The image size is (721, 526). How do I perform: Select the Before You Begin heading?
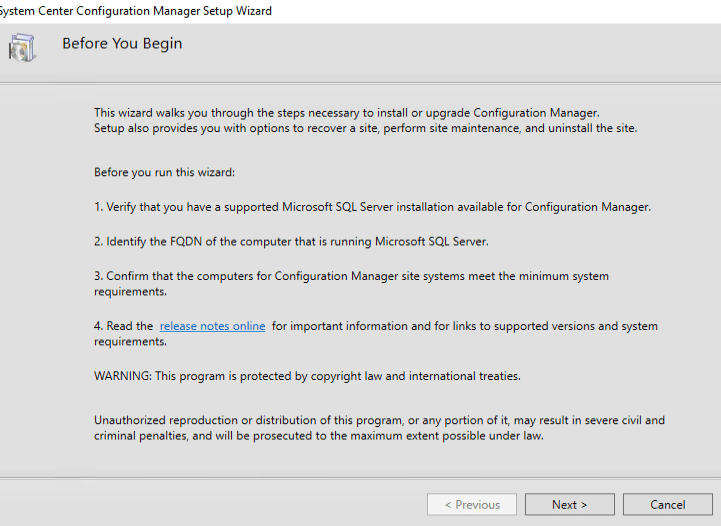click(122, 44)
